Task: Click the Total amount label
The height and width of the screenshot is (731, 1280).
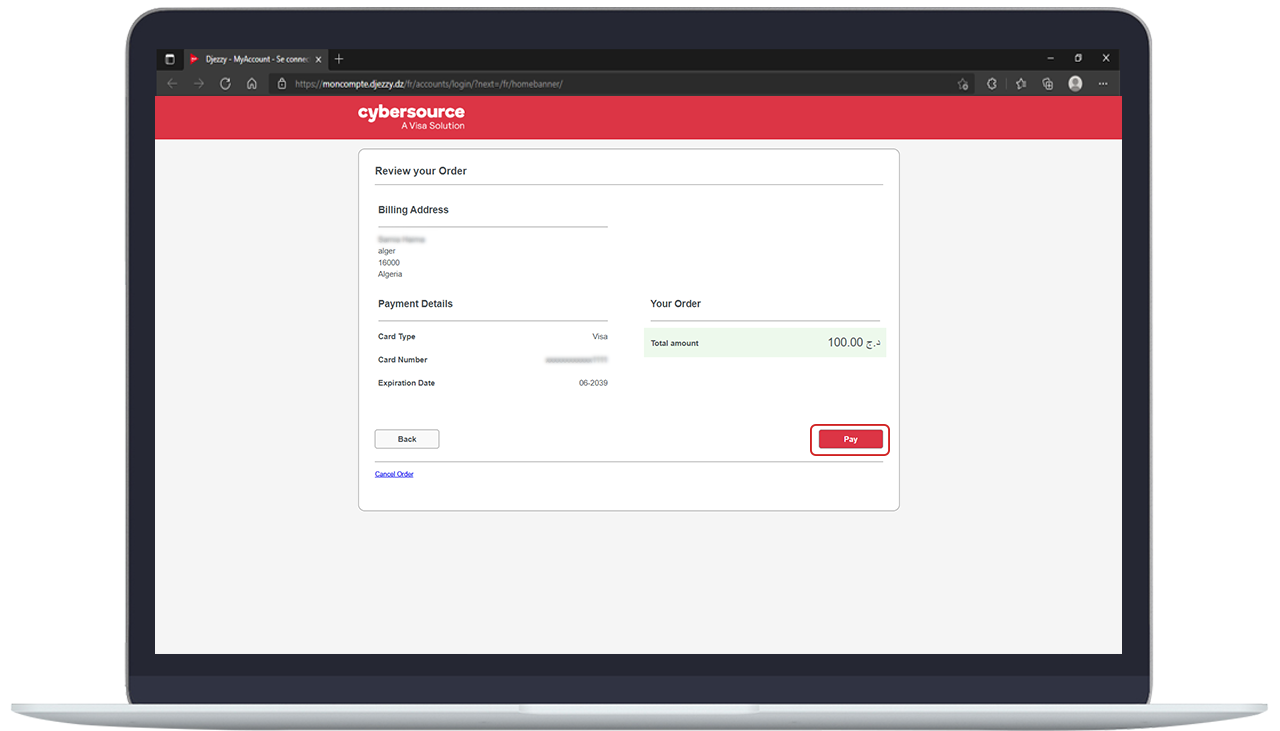Action: pyautogui.click(x=675, y=343)
